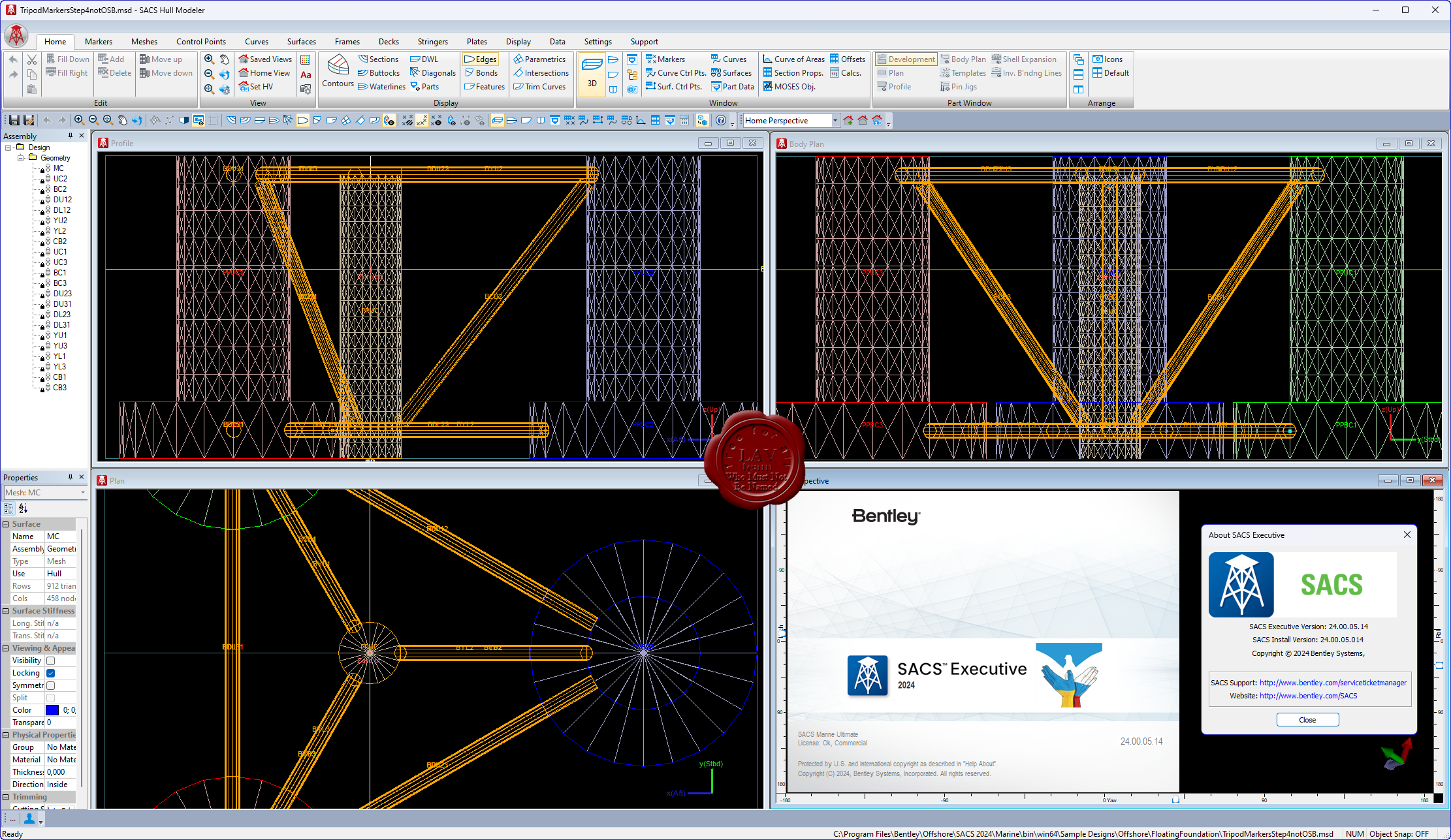Screen dimensions: 1451x840
Task: Open the Meshes ribbon tab
Action: (144, 41)
